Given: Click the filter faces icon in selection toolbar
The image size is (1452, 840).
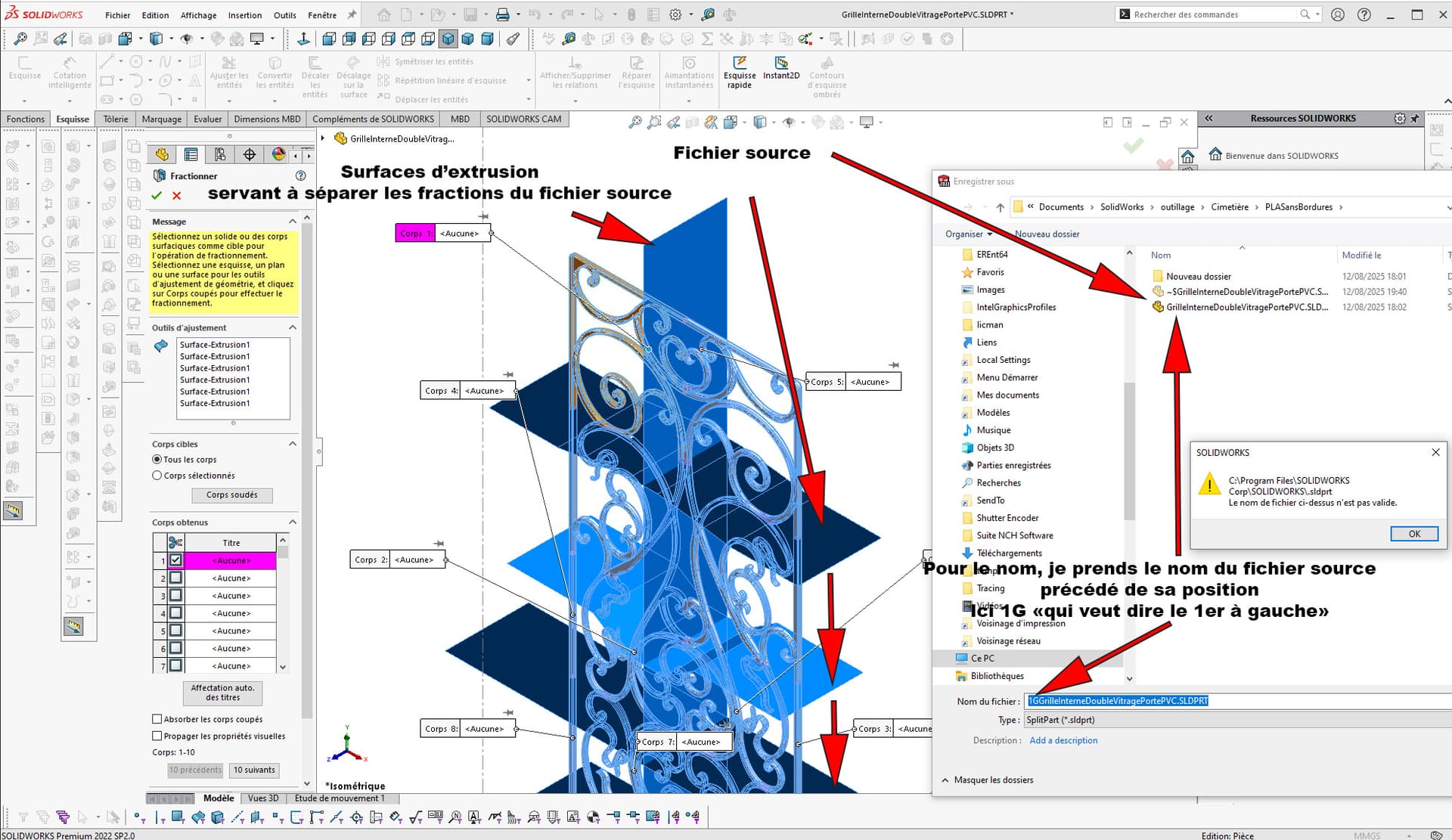Looking at the screenshot, I should coord(178,817).
